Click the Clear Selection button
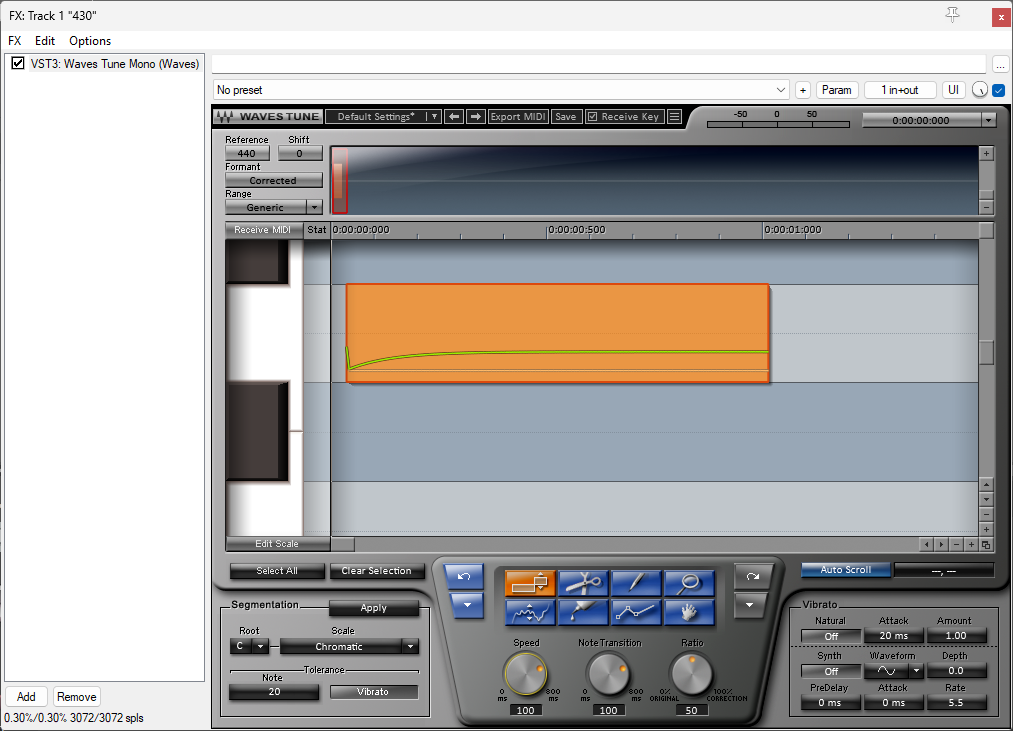The image size is (1013, 731). coord(376,571)
